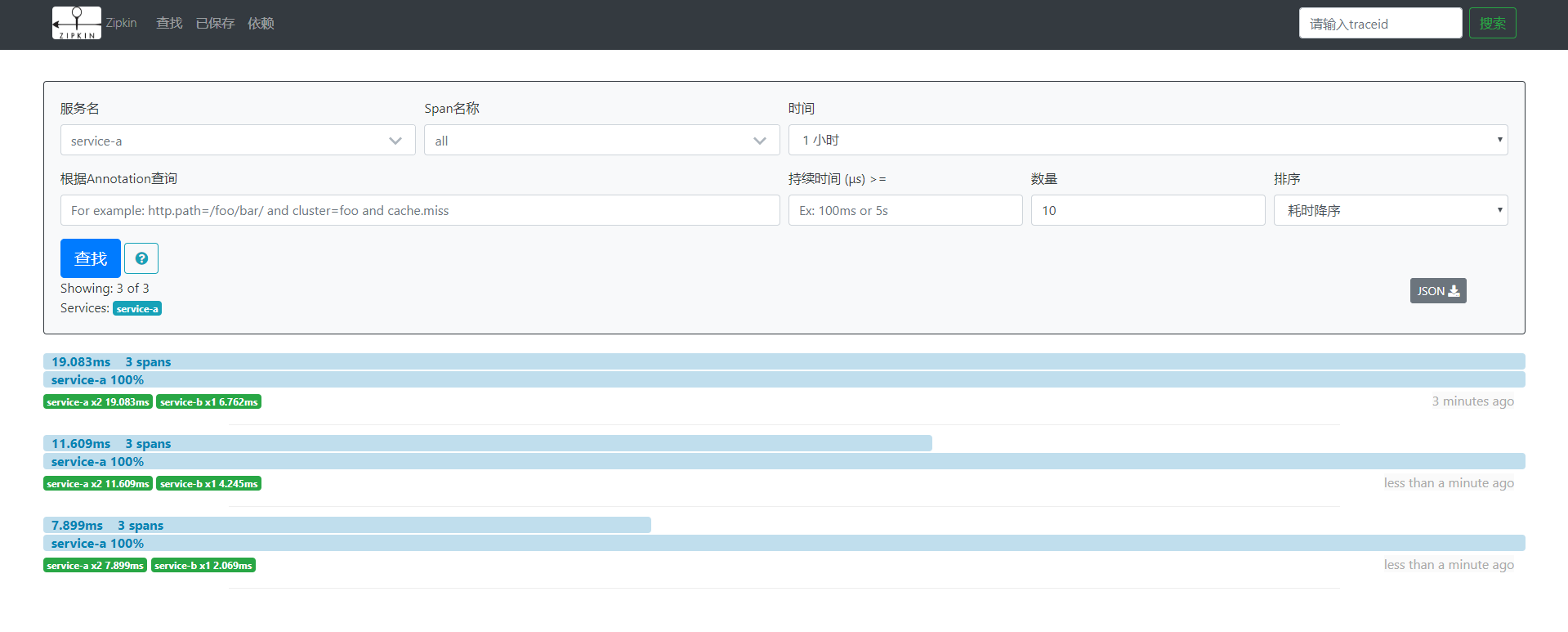Click the service-a x2 11.609ms tag
This screenshot has height=632, width=1568.
pos(98,483)
